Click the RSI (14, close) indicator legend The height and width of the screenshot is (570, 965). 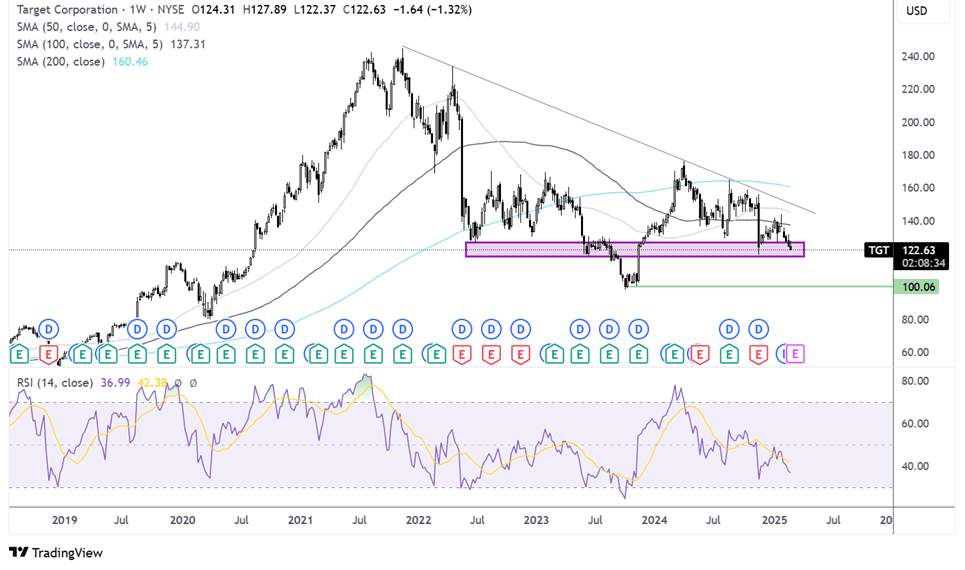55,383
